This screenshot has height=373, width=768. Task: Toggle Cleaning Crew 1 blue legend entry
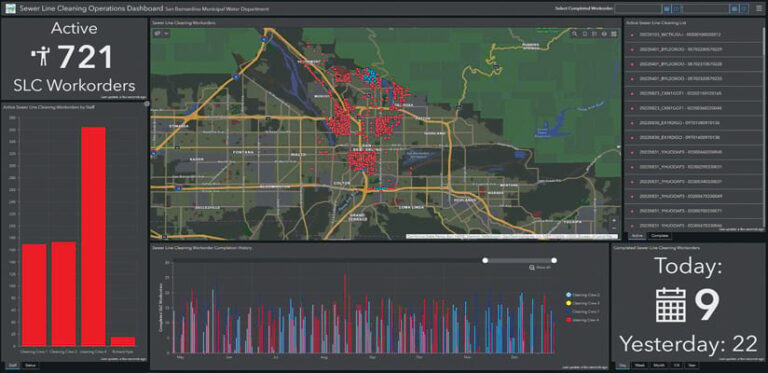pyautogui.click(x=582, y=311)
